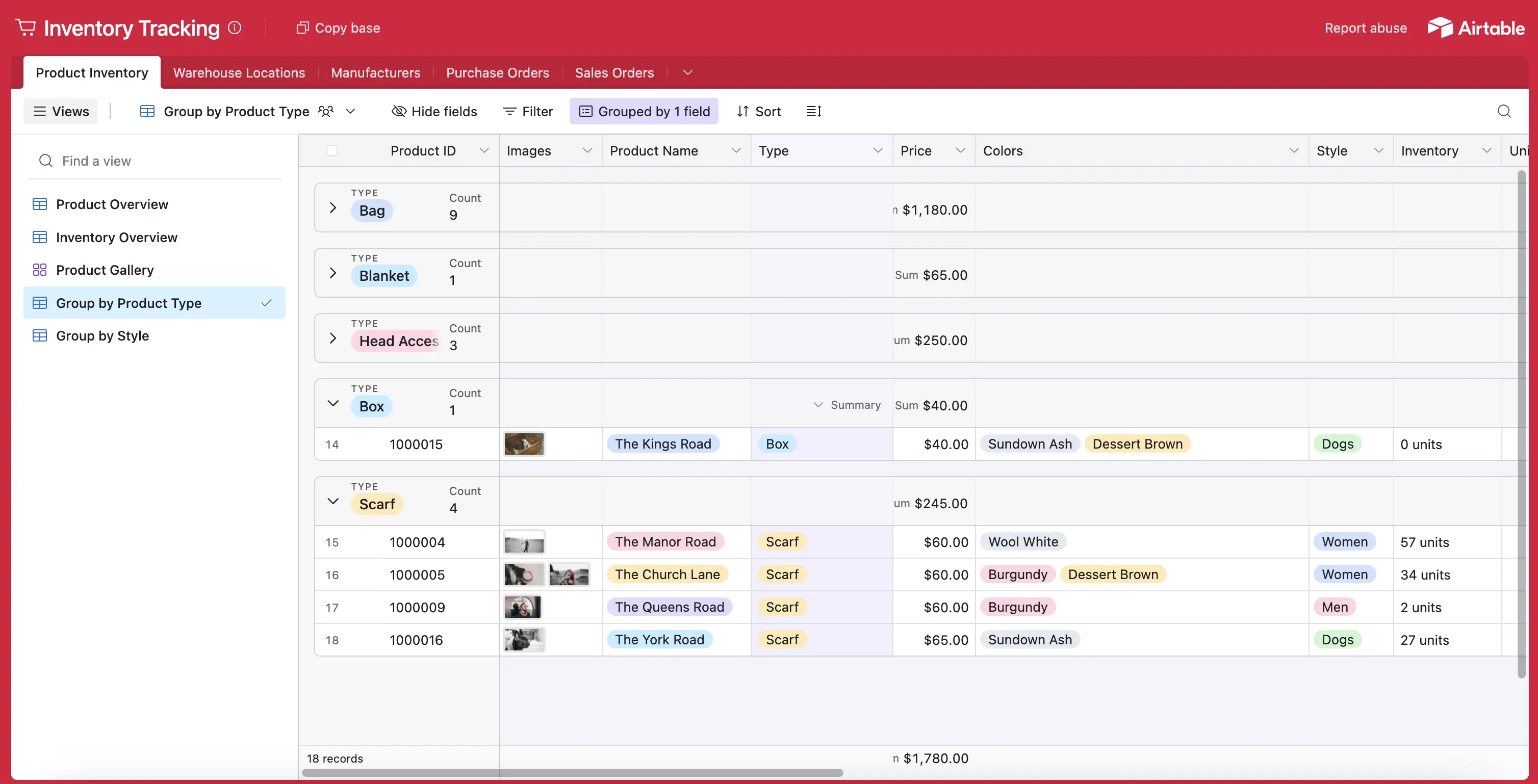Expand the Bag type group
This screenshot has height=784, width=1538.
click(x=333, y=208)
